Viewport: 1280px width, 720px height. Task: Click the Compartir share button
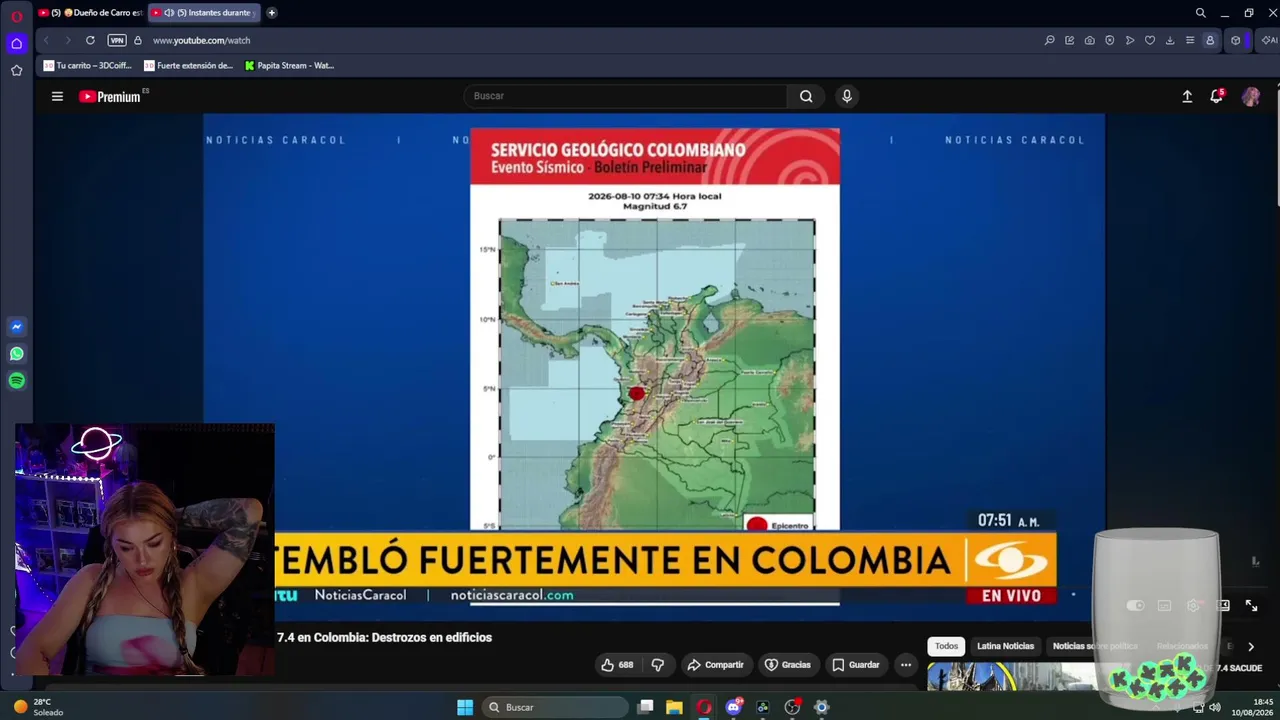pyautogui.click(x=715, y=665)
